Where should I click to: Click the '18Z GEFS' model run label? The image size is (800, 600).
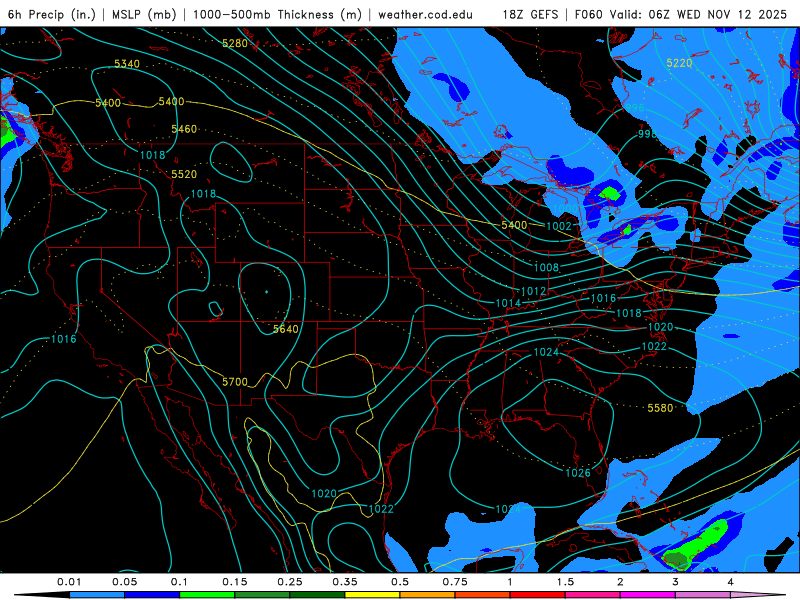click(x=530, y=14)
